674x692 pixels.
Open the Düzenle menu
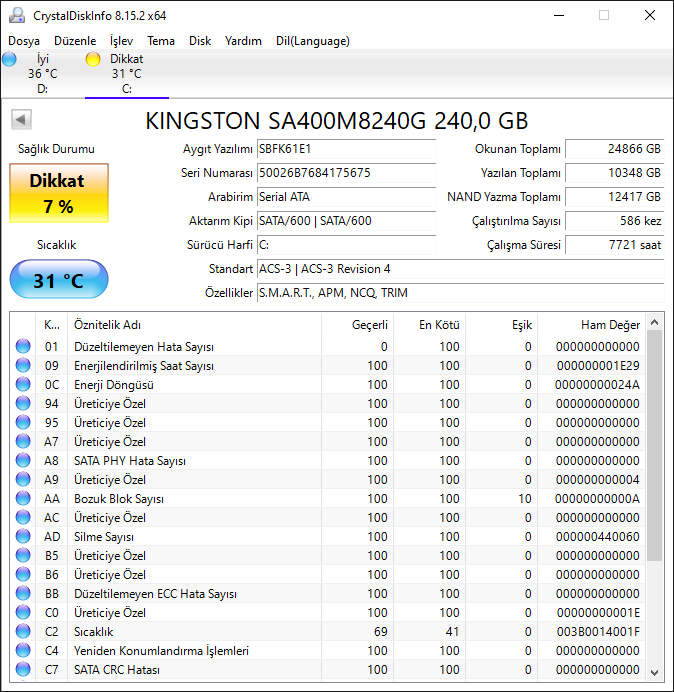75,41
